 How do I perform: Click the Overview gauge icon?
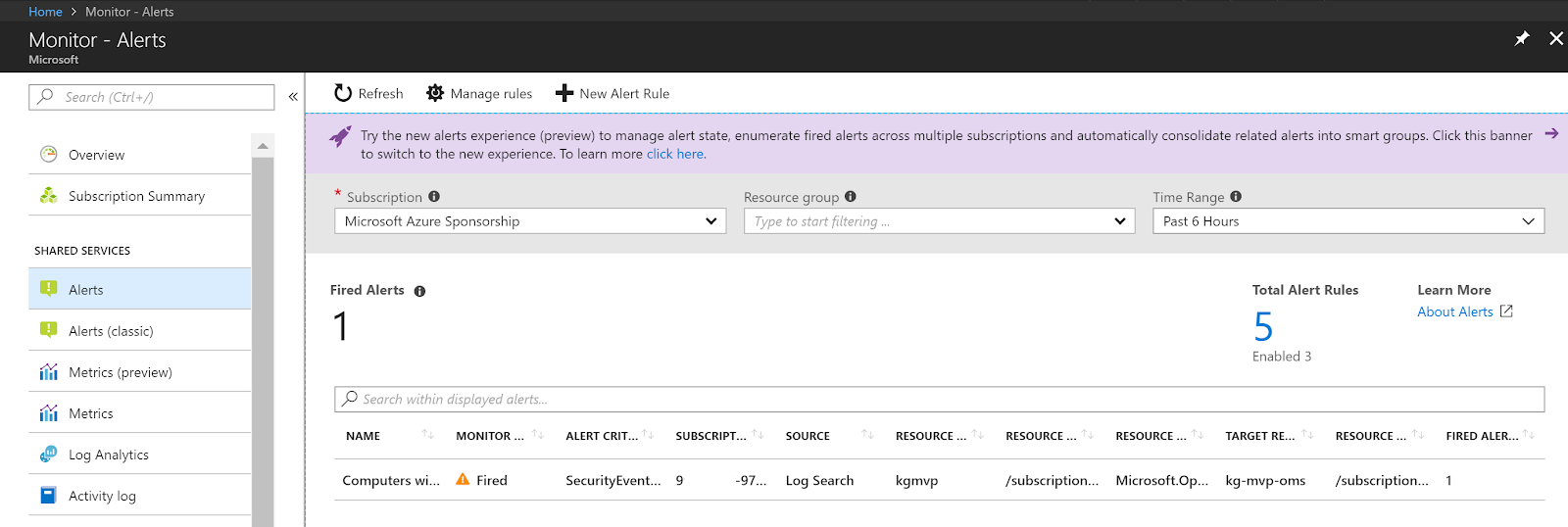pos(48,154)
